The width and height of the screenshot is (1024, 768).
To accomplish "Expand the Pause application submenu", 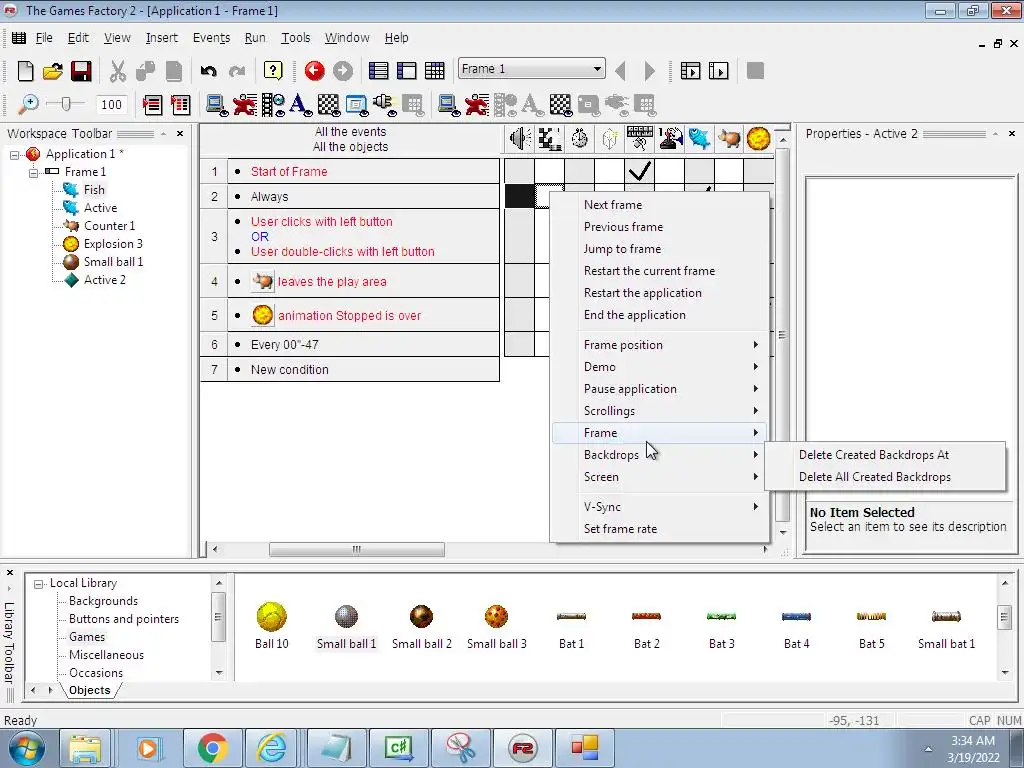I will pyautogui.click(x=660, y=389).
